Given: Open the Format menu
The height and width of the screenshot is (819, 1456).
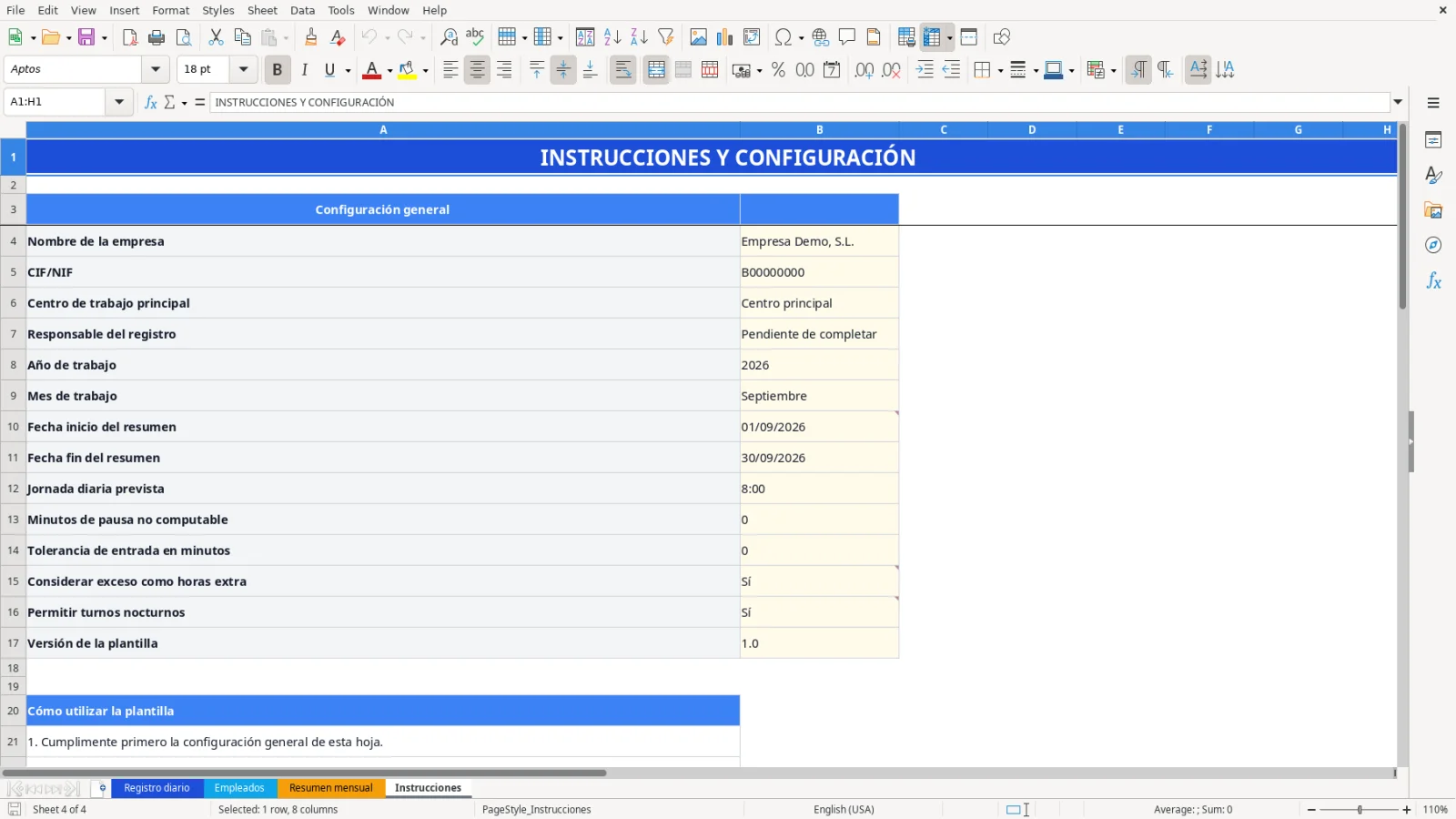Looking at the screenshot, I should coord(170,10).
